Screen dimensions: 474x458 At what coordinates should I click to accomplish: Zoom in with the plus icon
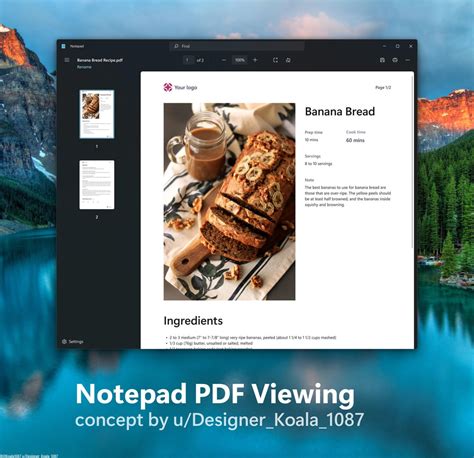[x=255, y=60]
